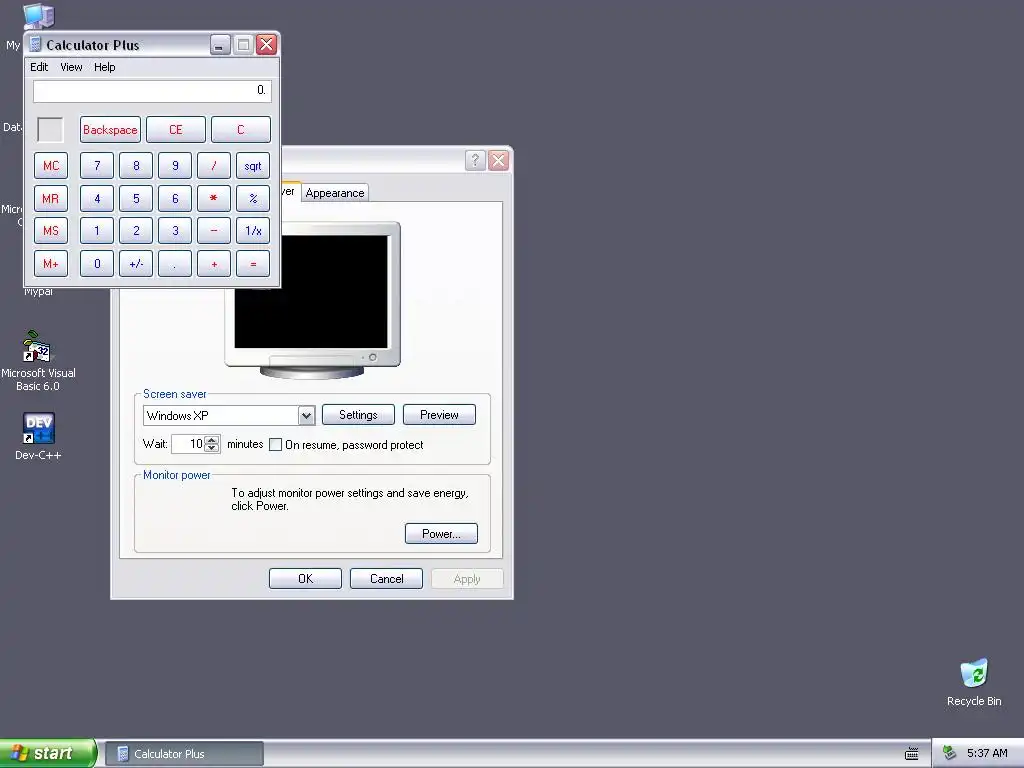Screen dimensions: 1024x768
Task: Decrease wait minutes with down arrow
Action: click(212, 449)
